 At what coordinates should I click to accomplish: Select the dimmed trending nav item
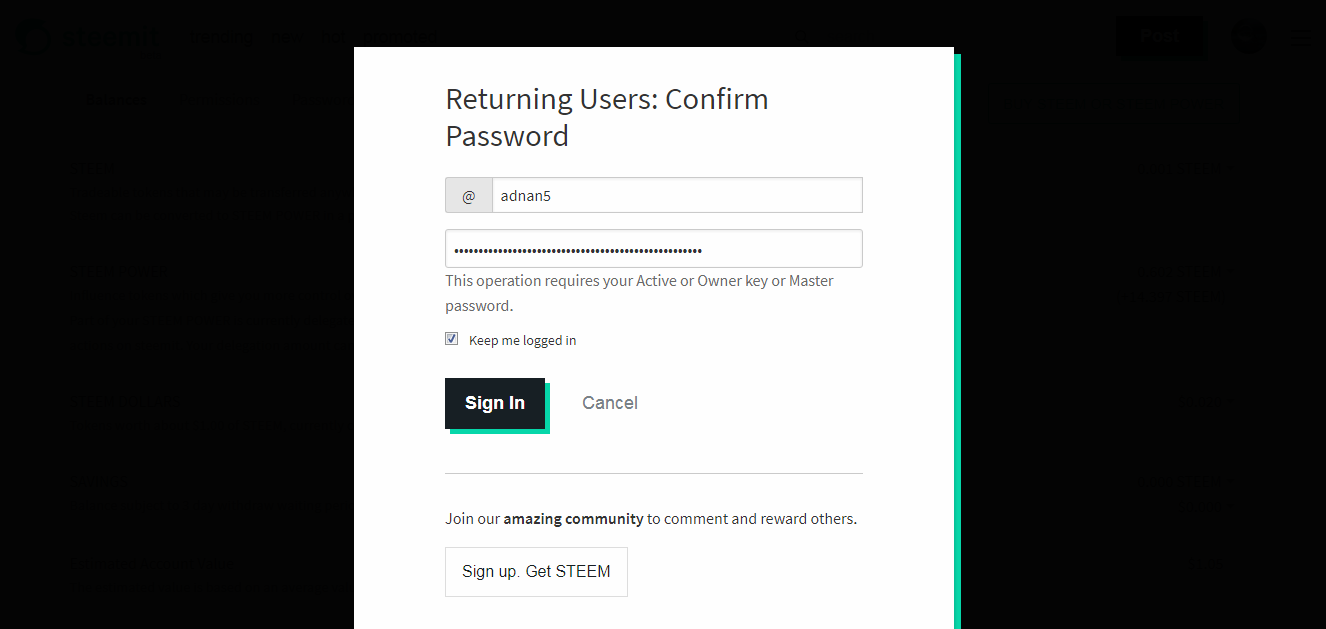[x=221, y=38]
